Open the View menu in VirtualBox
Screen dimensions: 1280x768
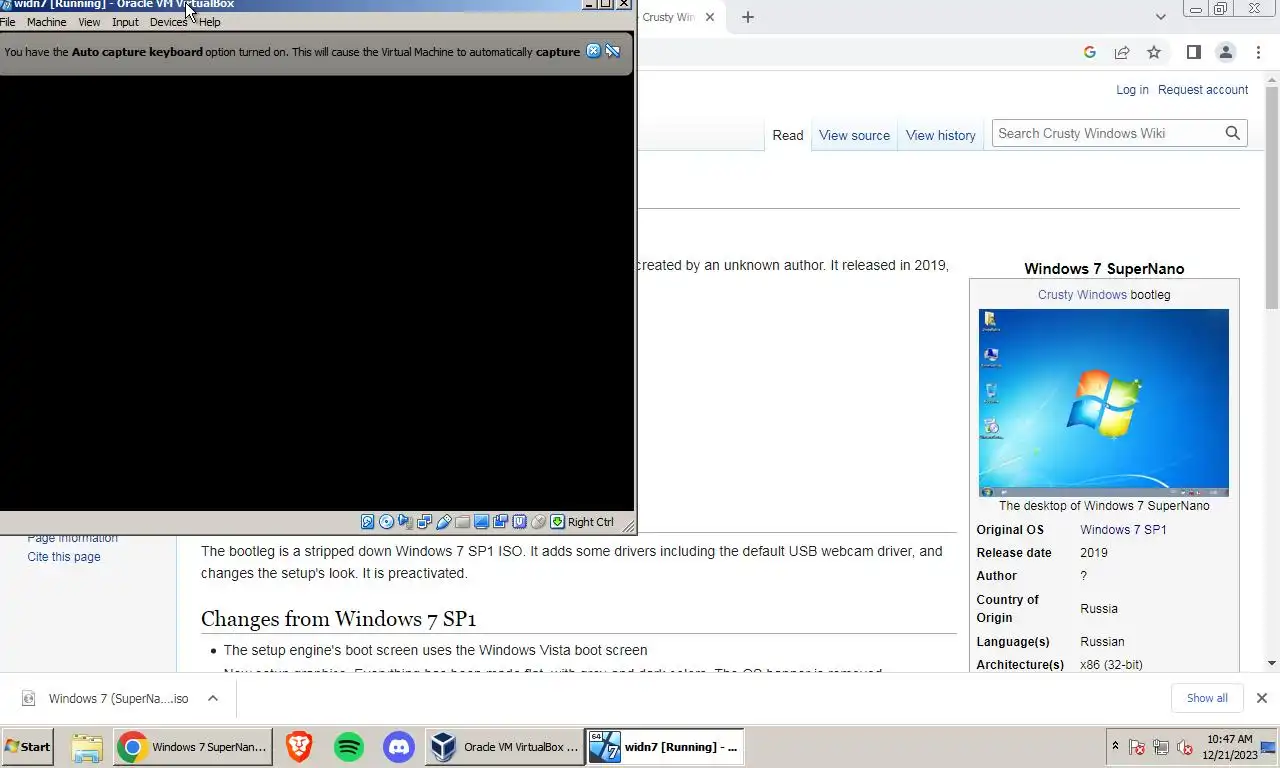89,22
